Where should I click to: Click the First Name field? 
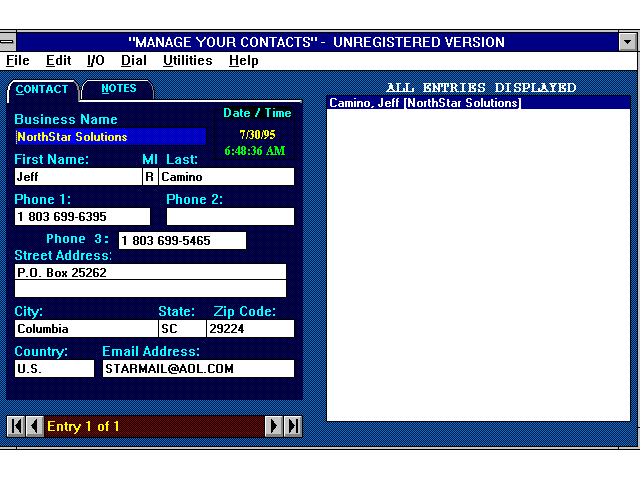[x=78, y=177]
